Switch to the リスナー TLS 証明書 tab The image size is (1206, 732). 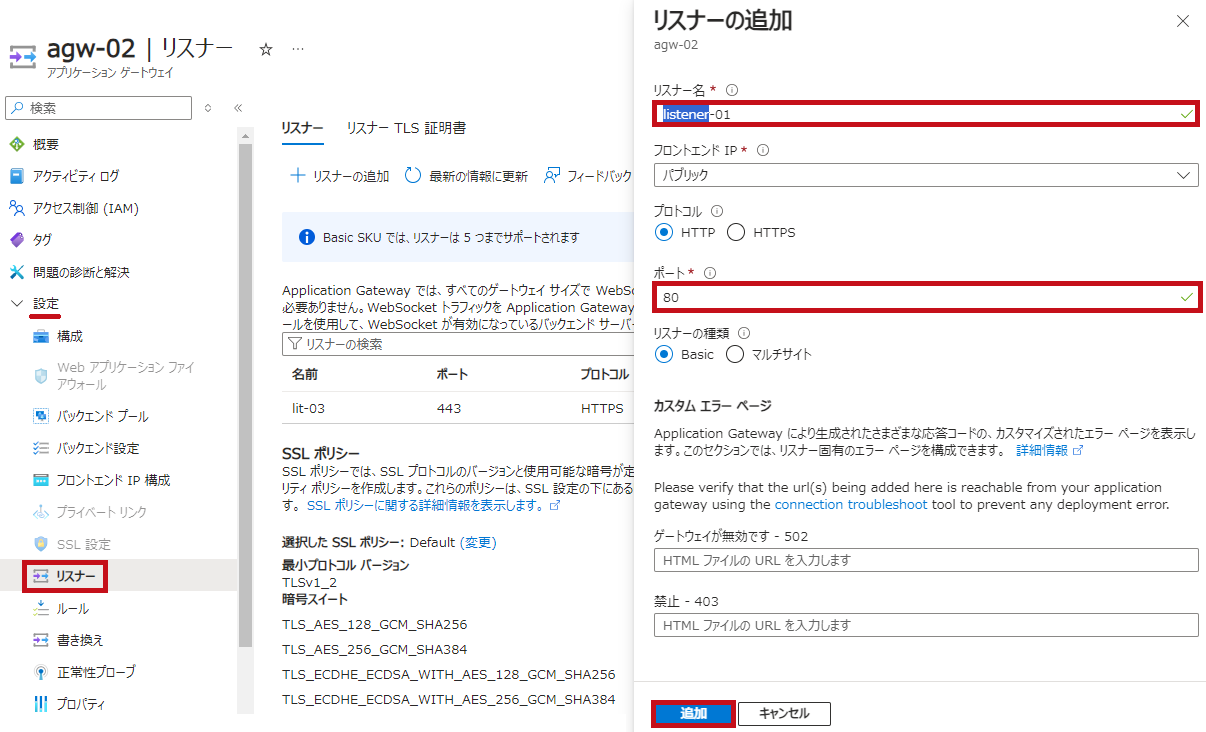[x=406, y=128]
